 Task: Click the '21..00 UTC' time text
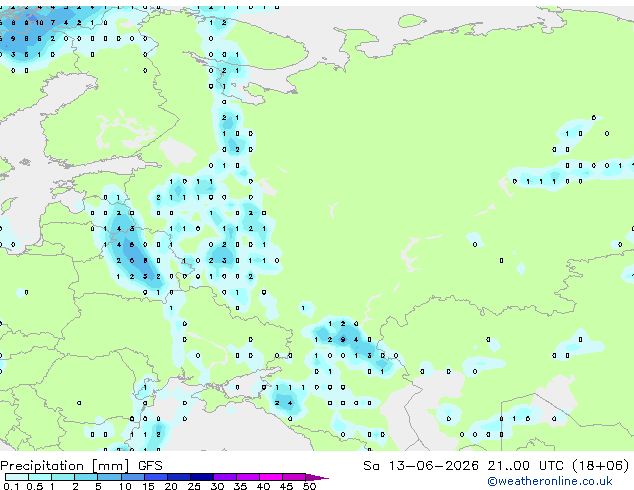[x=525, y=466]
